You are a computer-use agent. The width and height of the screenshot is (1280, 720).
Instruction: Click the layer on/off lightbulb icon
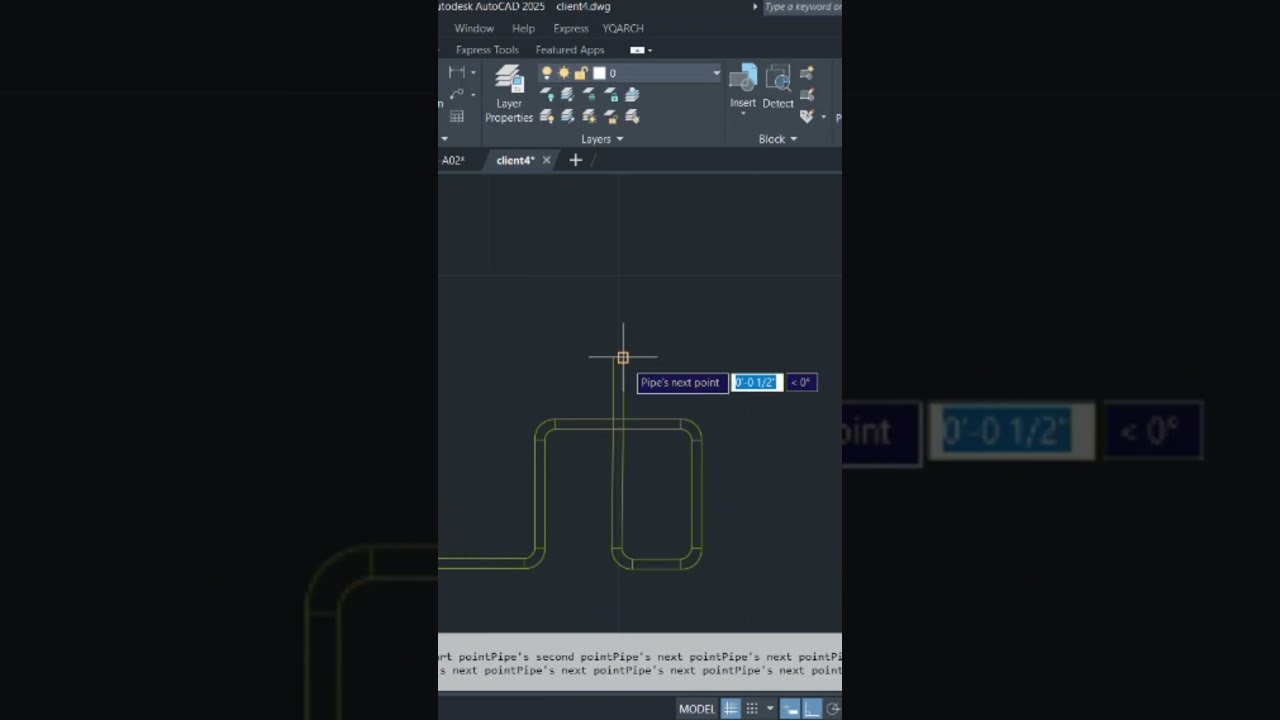pyautogui.click(x=546, y=73)
